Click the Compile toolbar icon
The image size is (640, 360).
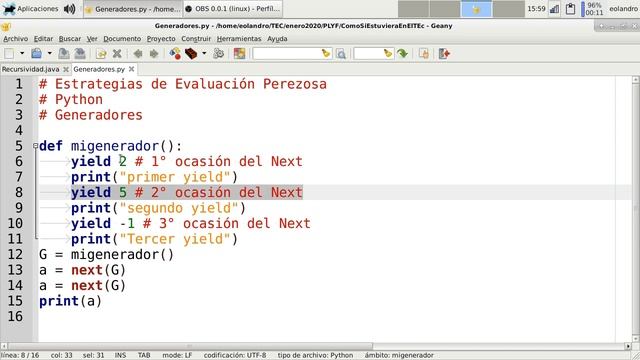(x=175, y=53)
